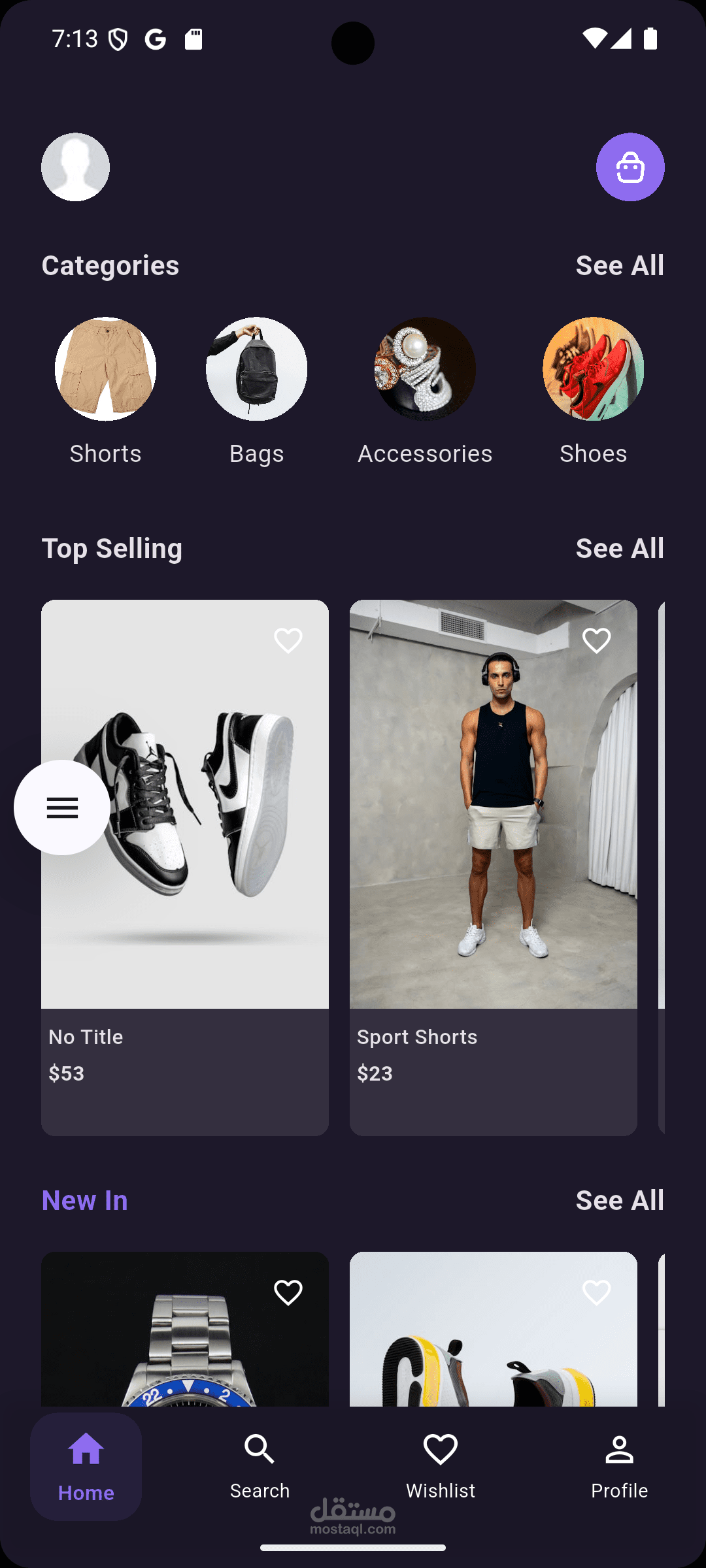Viewport: 706px width, 1568px height.
Task: Favorite the No Title sneakers
Action: tap(288, 640)
